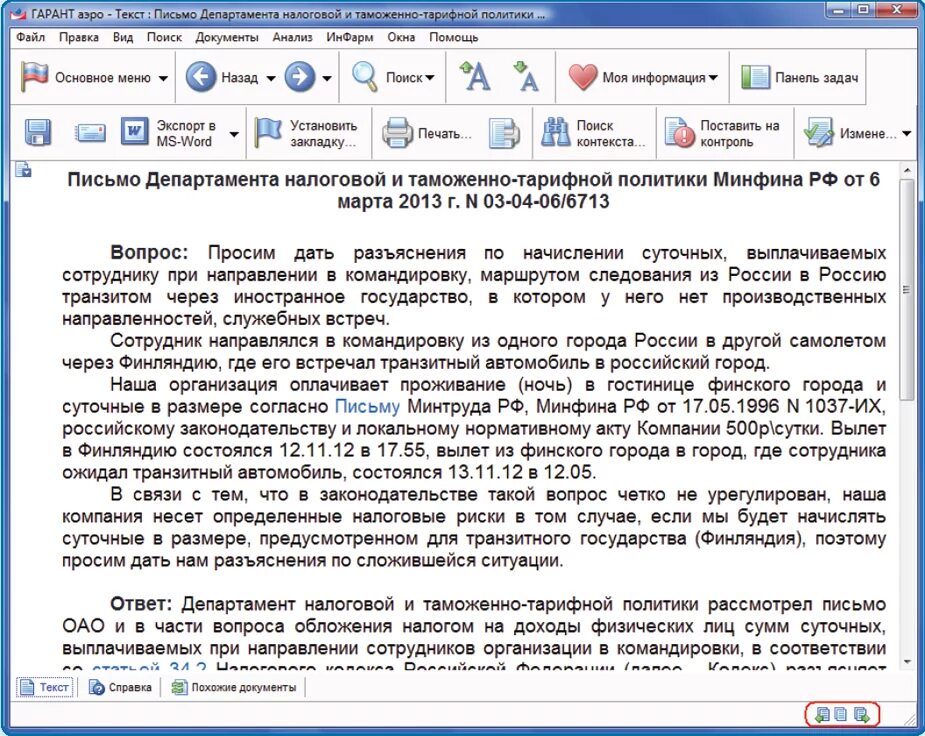
Task: Open Поиск контекста binoculars tool
Action: (x=593, y=133)
